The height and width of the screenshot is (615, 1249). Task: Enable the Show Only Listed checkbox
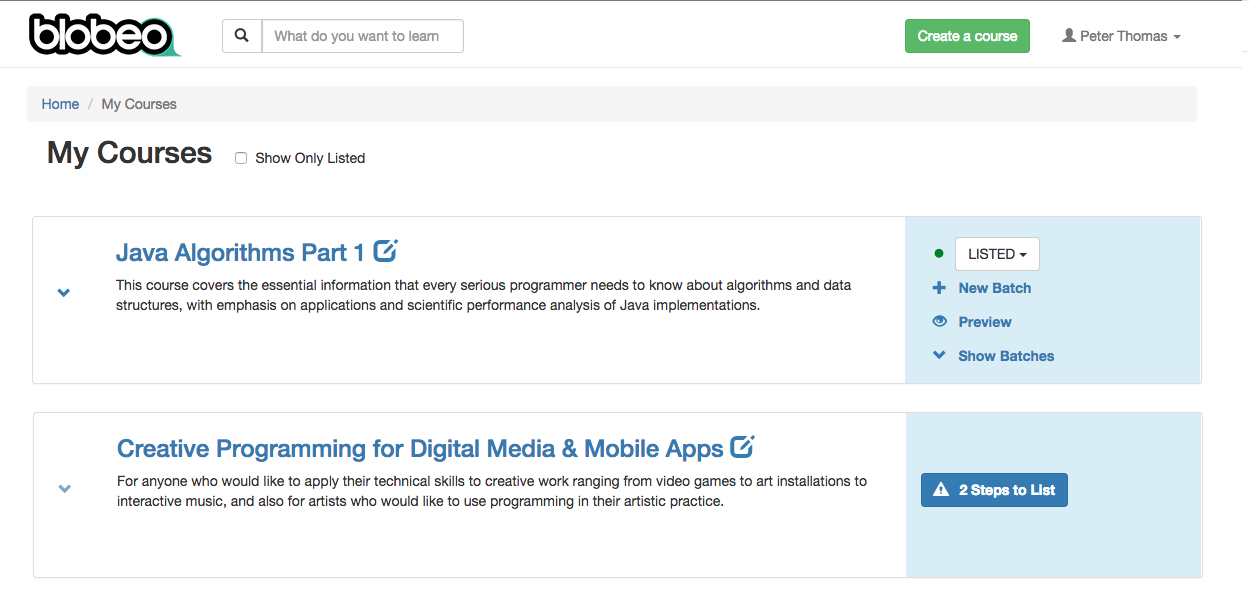[x=241, y=158]
